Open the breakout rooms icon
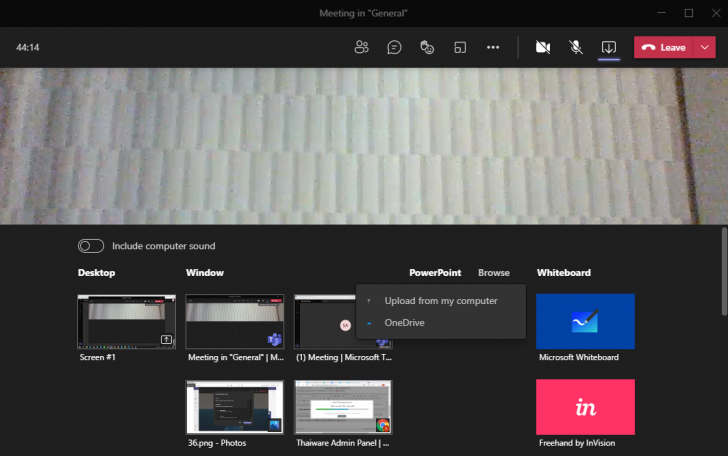Screen dimensions: 728x456 pyautogui.click(x=460, y=47)
